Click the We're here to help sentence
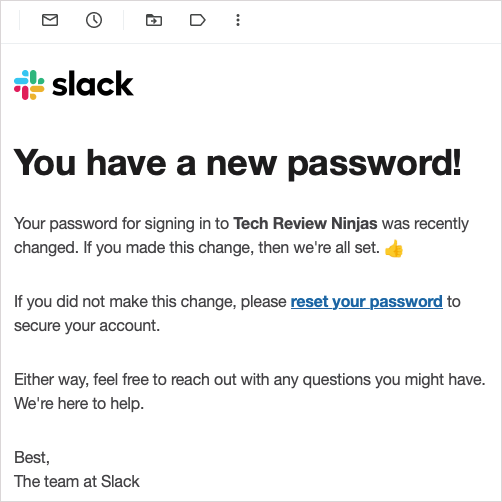The image size is (502, 502). pos(79,403)
